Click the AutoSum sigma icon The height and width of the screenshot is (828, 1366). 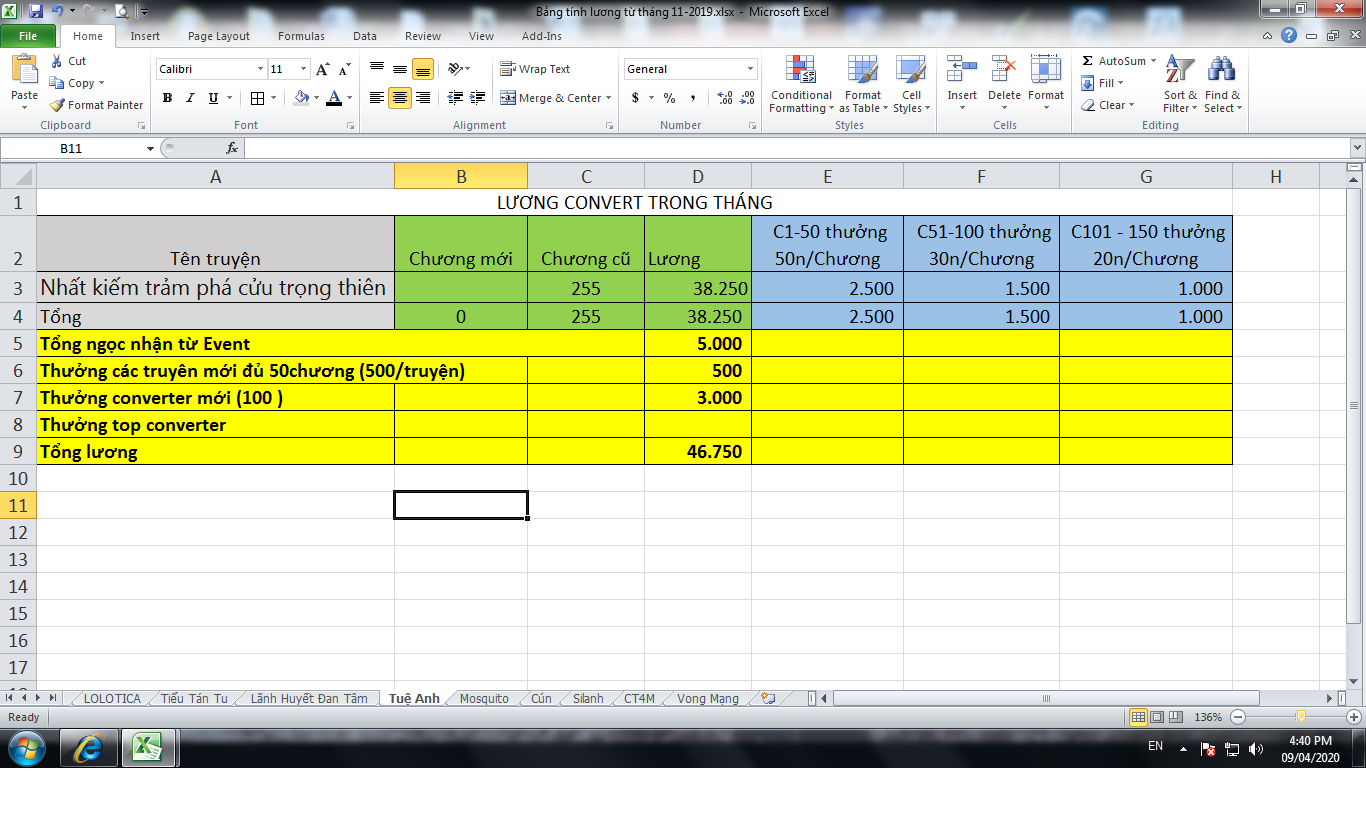click(x=1088, y=61)
